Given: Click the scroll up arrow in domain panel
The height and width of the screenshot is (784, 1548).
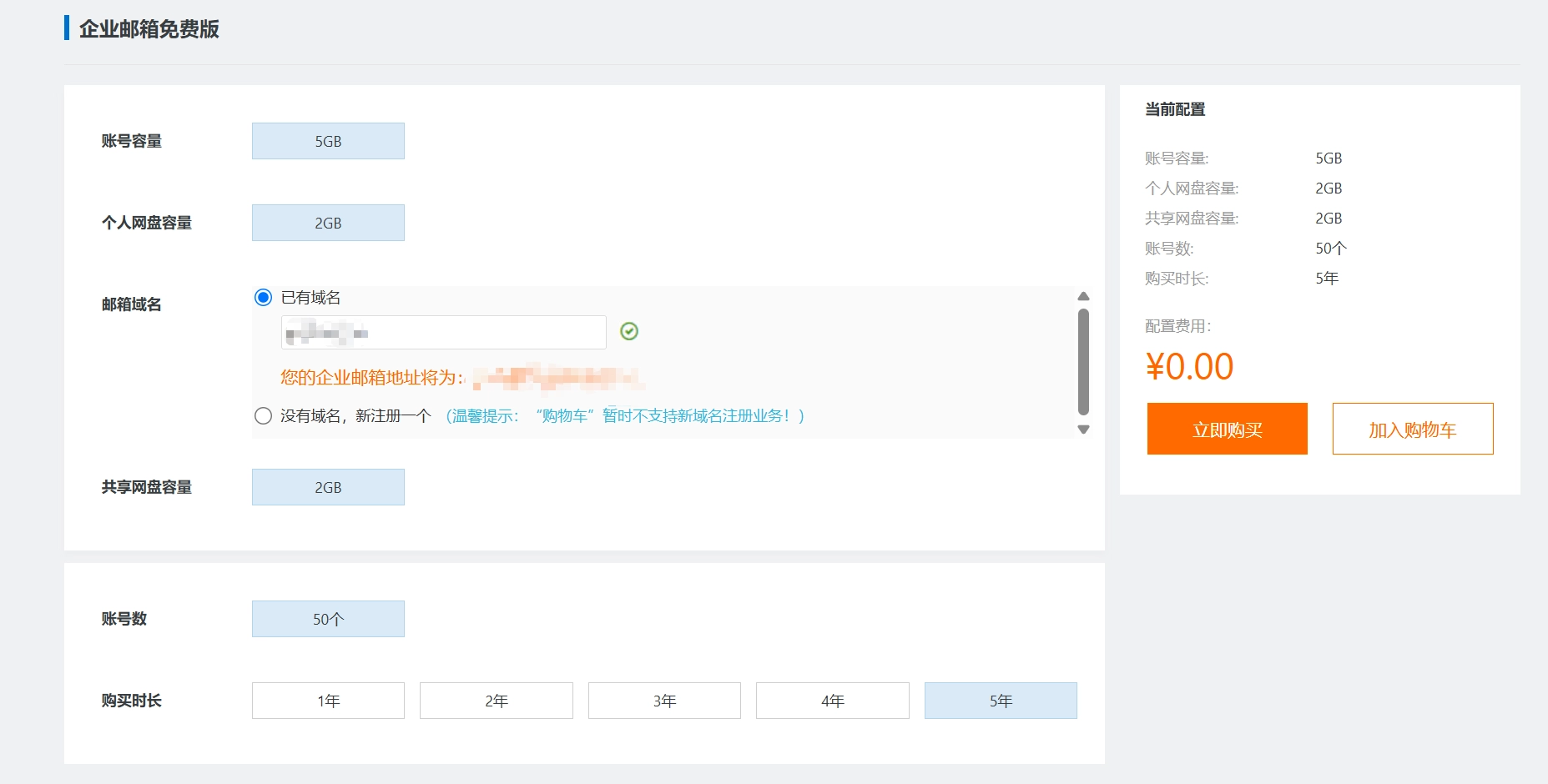Looking at the screenshot, I should pos(1083,297).
